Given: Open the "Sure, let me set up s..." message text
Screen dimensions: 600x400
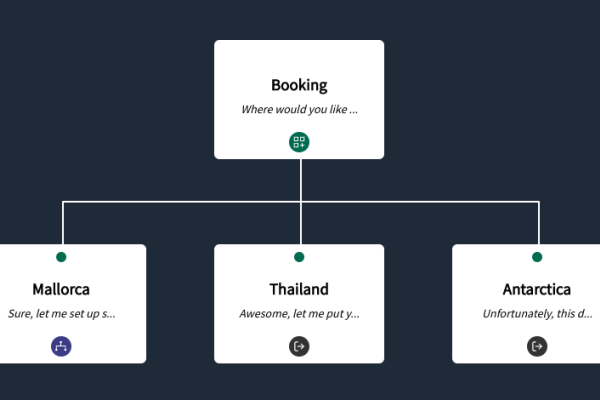Looking at the screenshot, I should pos(62,313).
